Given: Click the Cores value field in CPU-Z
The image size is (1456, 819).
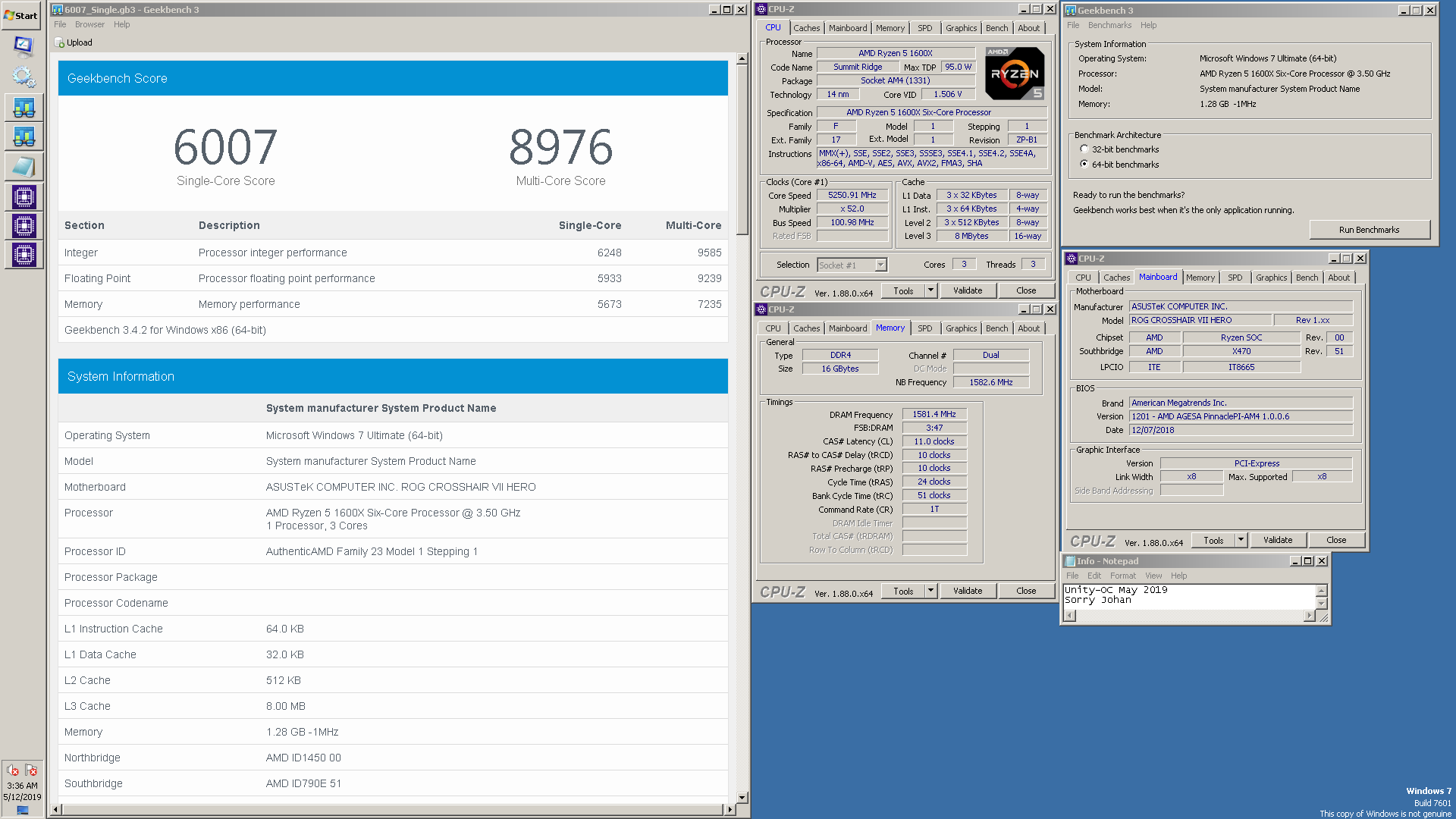Looking at the screenshot, I should click(964, 265).
